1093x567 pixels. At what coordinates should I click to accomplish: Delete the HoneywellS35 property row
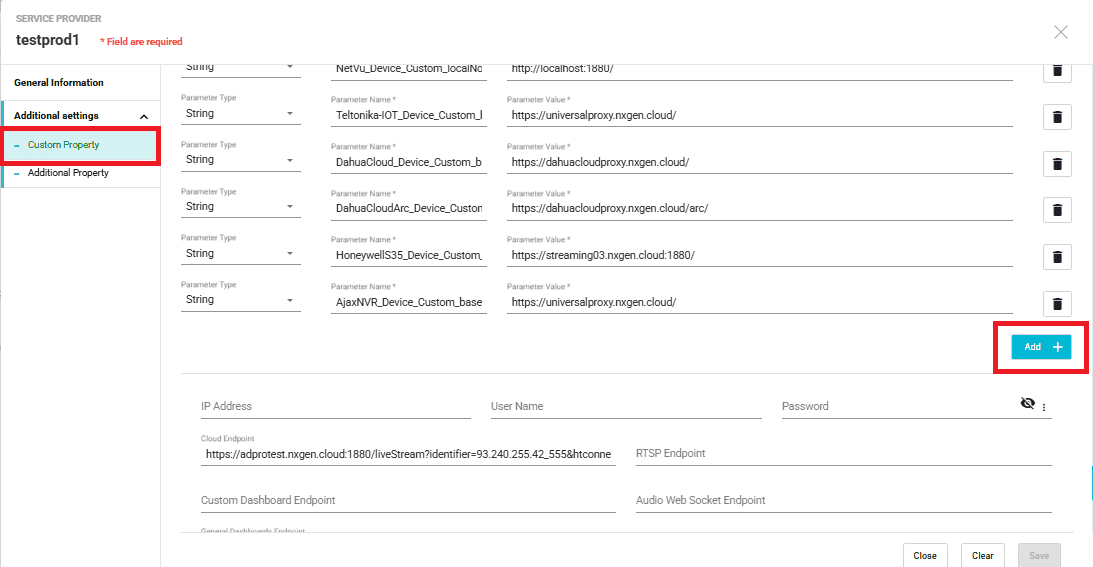1057,257
